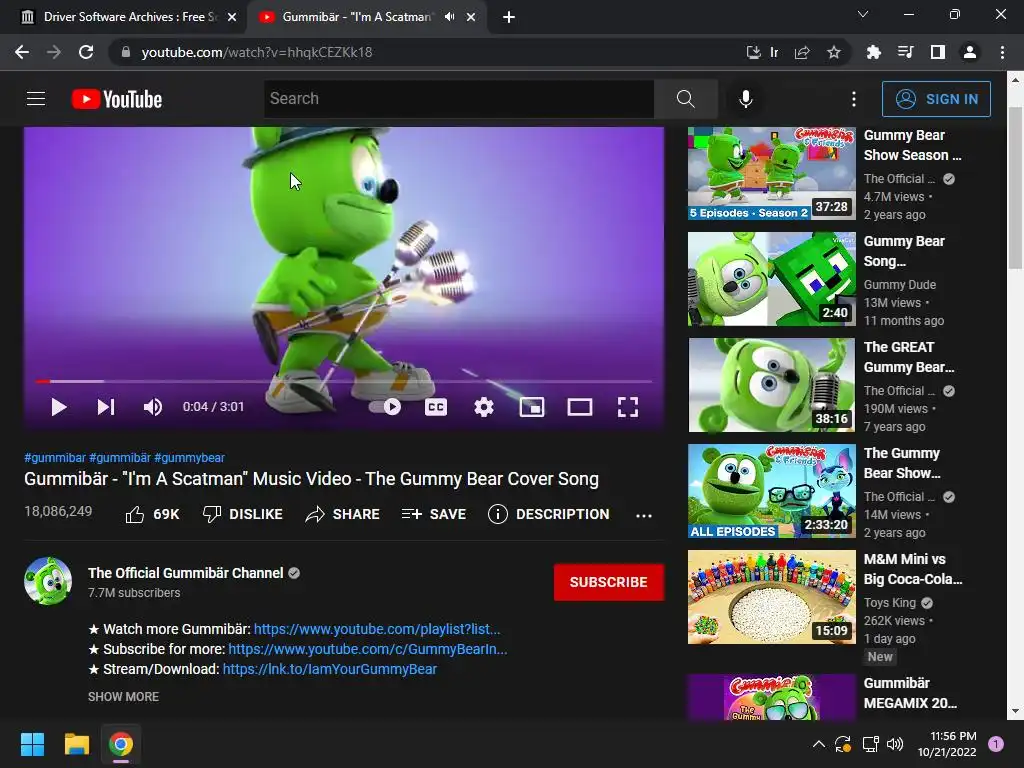Open system volume from tray
1024x768 pixels.
(x=895, y=744)
